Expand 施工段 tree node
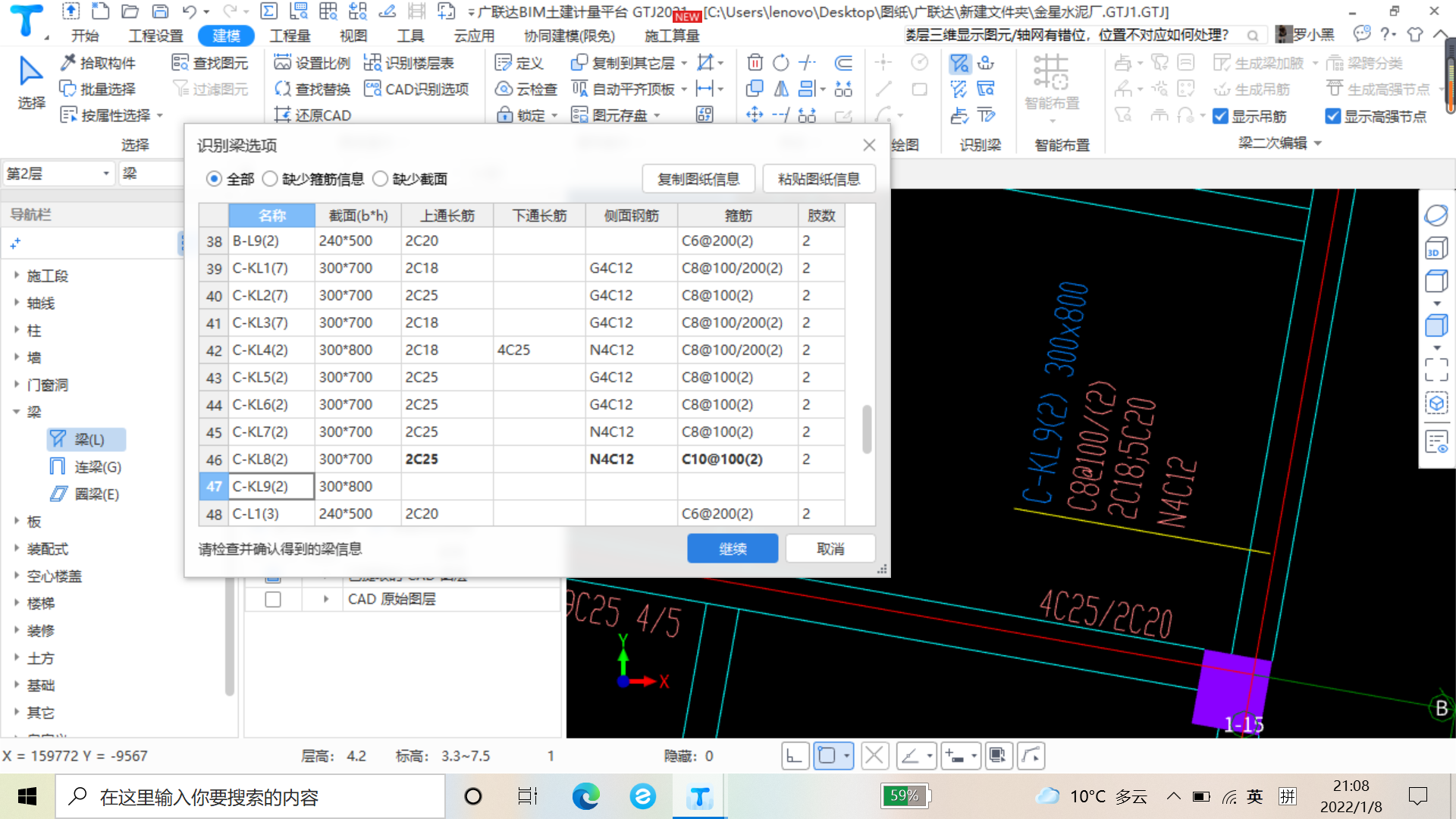 coord(16,275)
